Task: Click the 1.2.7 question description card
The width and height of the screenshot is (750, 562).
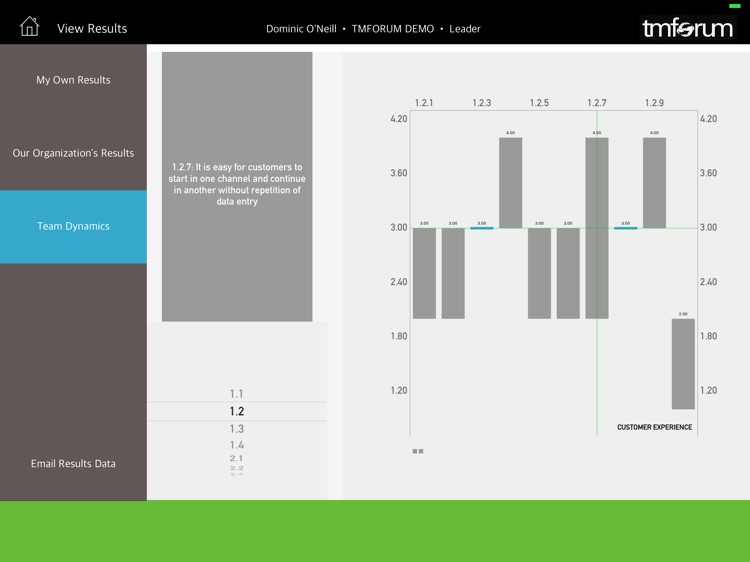Action: click(237, 187)
